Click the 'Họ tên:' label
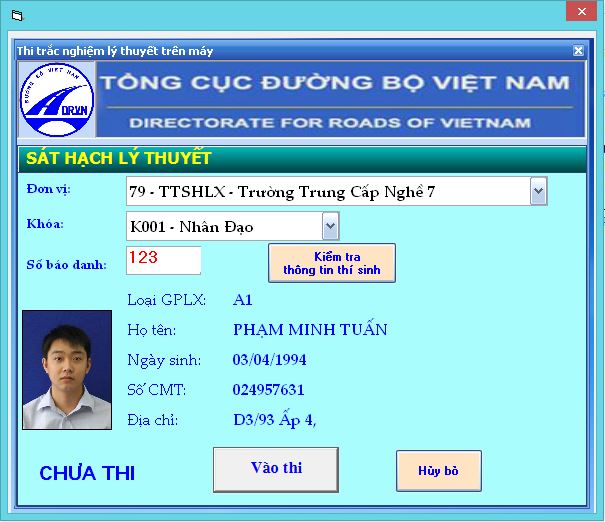This screenshot has width=605, height=522. click(152, 330)
